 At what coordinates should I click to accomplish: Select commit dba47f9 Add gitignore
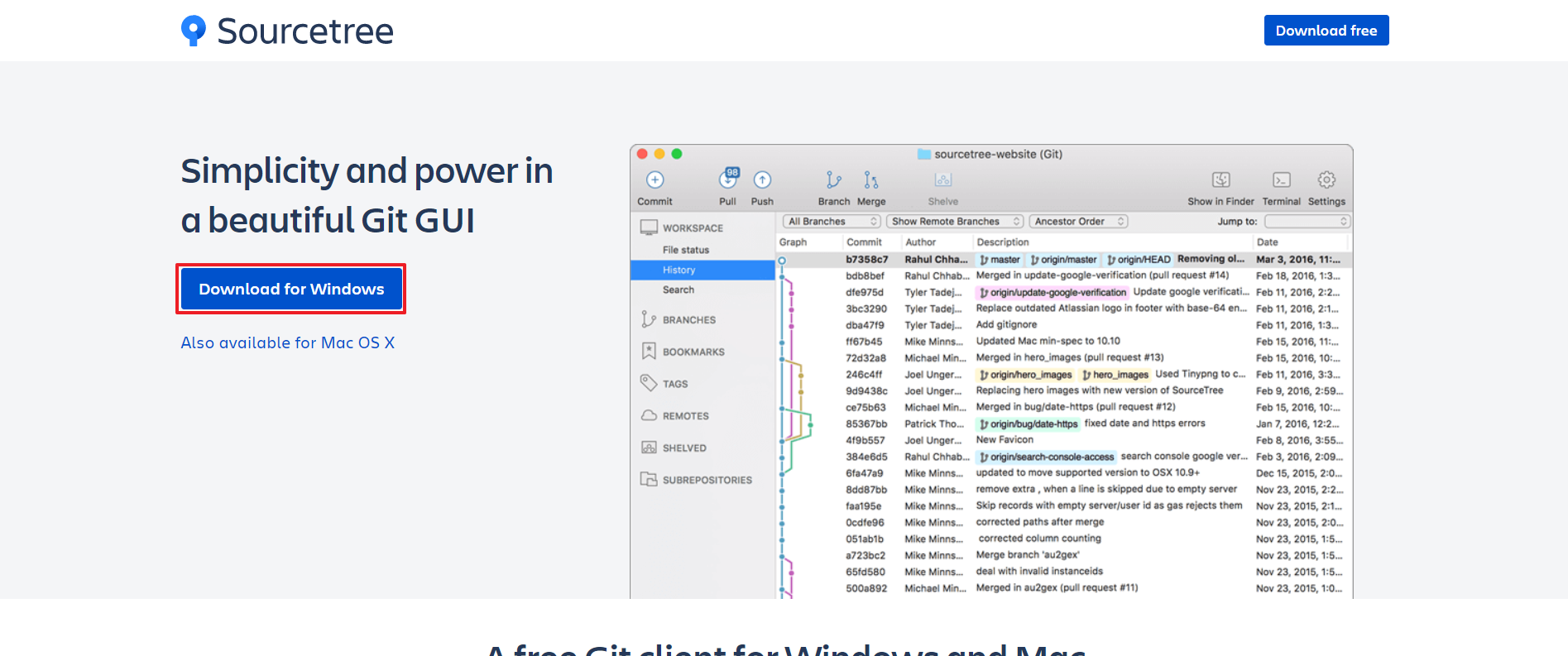click(x=1062, y=325)
